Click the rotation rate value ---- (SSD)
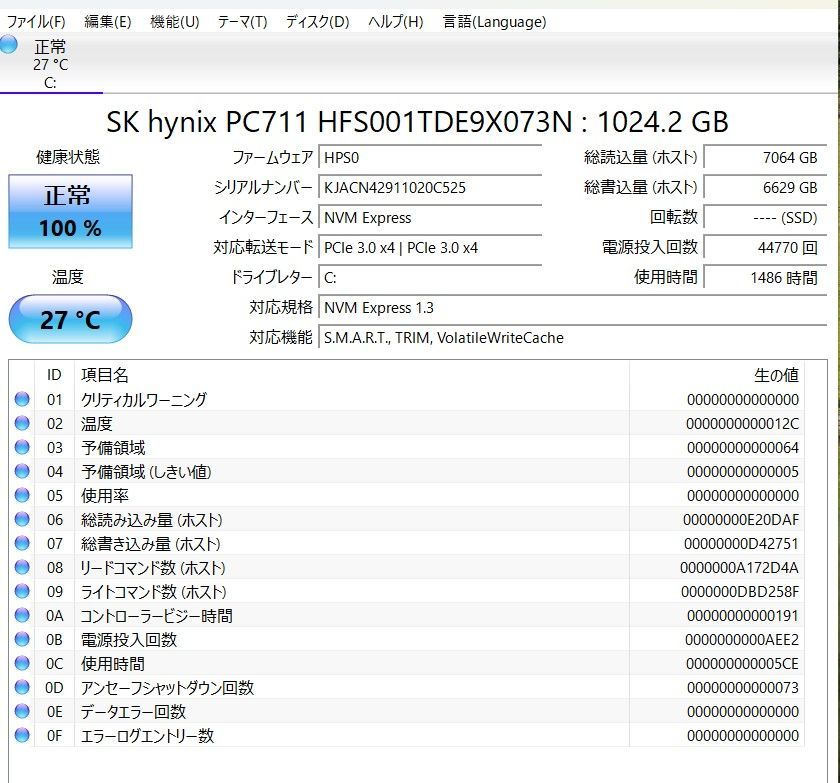The height and width of the screenshot is (783, 840). [x=765, y=218]
